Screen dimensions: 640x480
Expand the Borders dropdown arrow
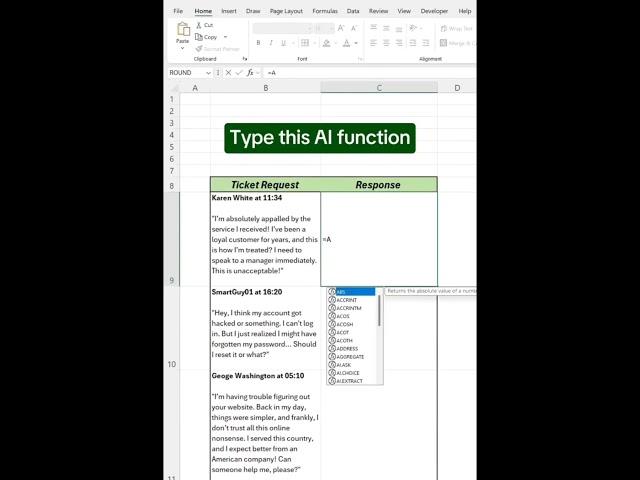[314, 43]
